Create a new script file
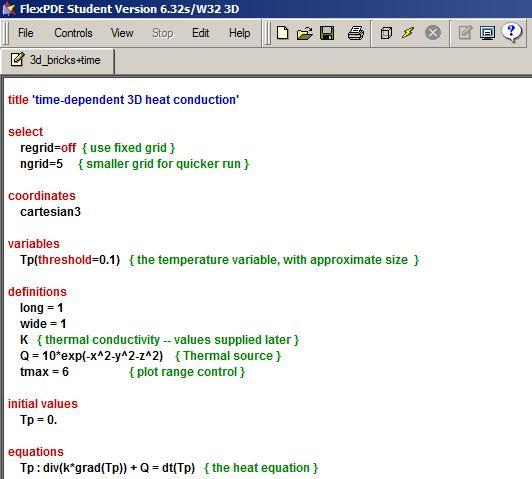 click(282, 33)
